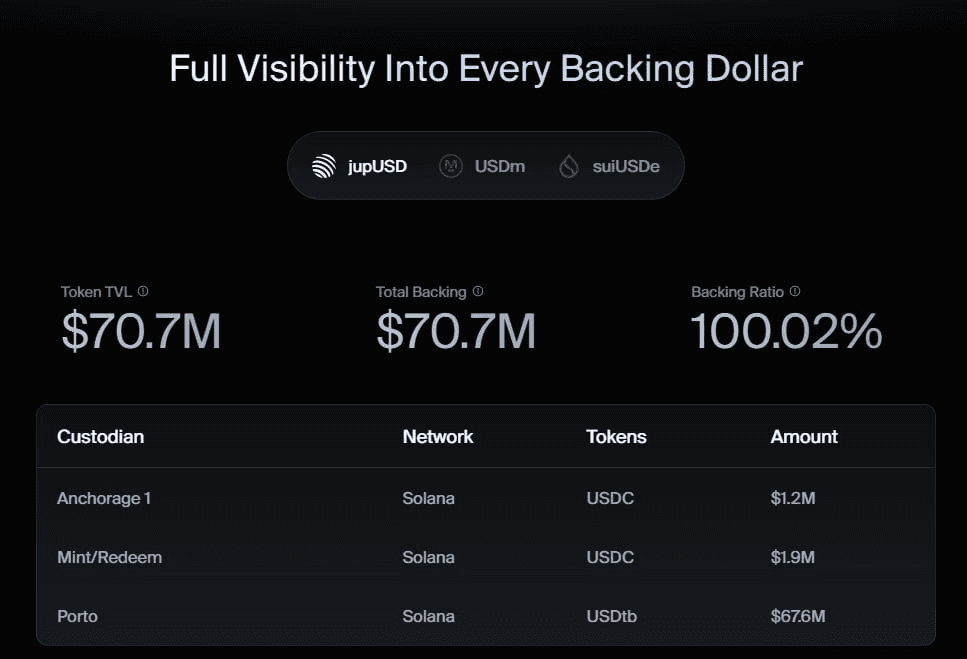The image size is (967, 659).
Task: Click the Amount column header
Action: [x=804, y=437]
